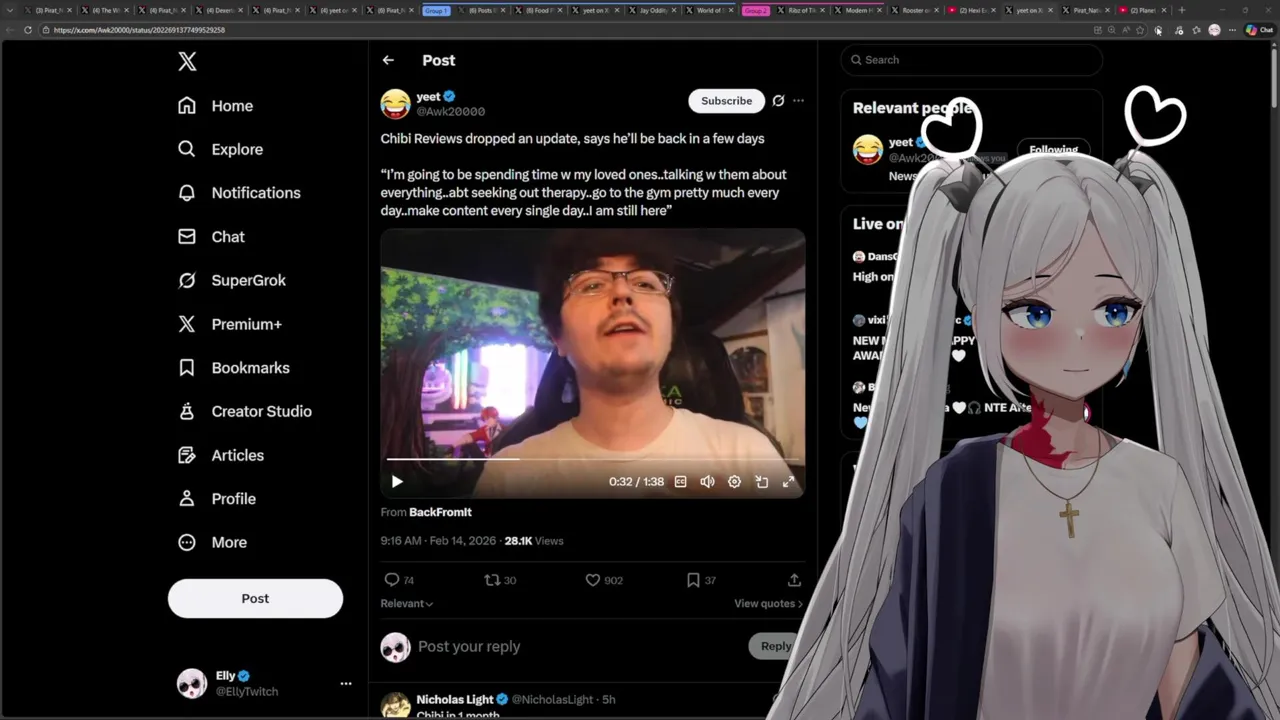
Task: Click the 9:16 AM Feb 14, 2026 timestamp
Action: pos(438,541)
